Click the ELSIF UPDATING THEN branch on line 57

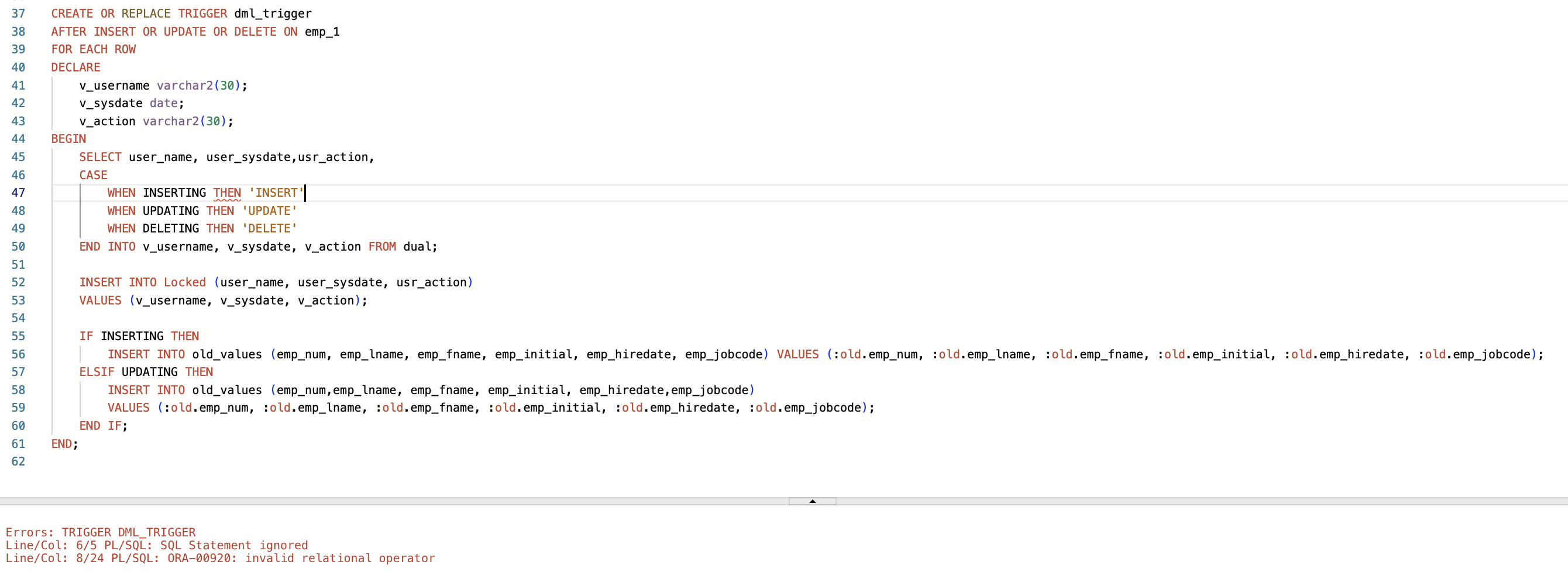[x=146, y=372]
